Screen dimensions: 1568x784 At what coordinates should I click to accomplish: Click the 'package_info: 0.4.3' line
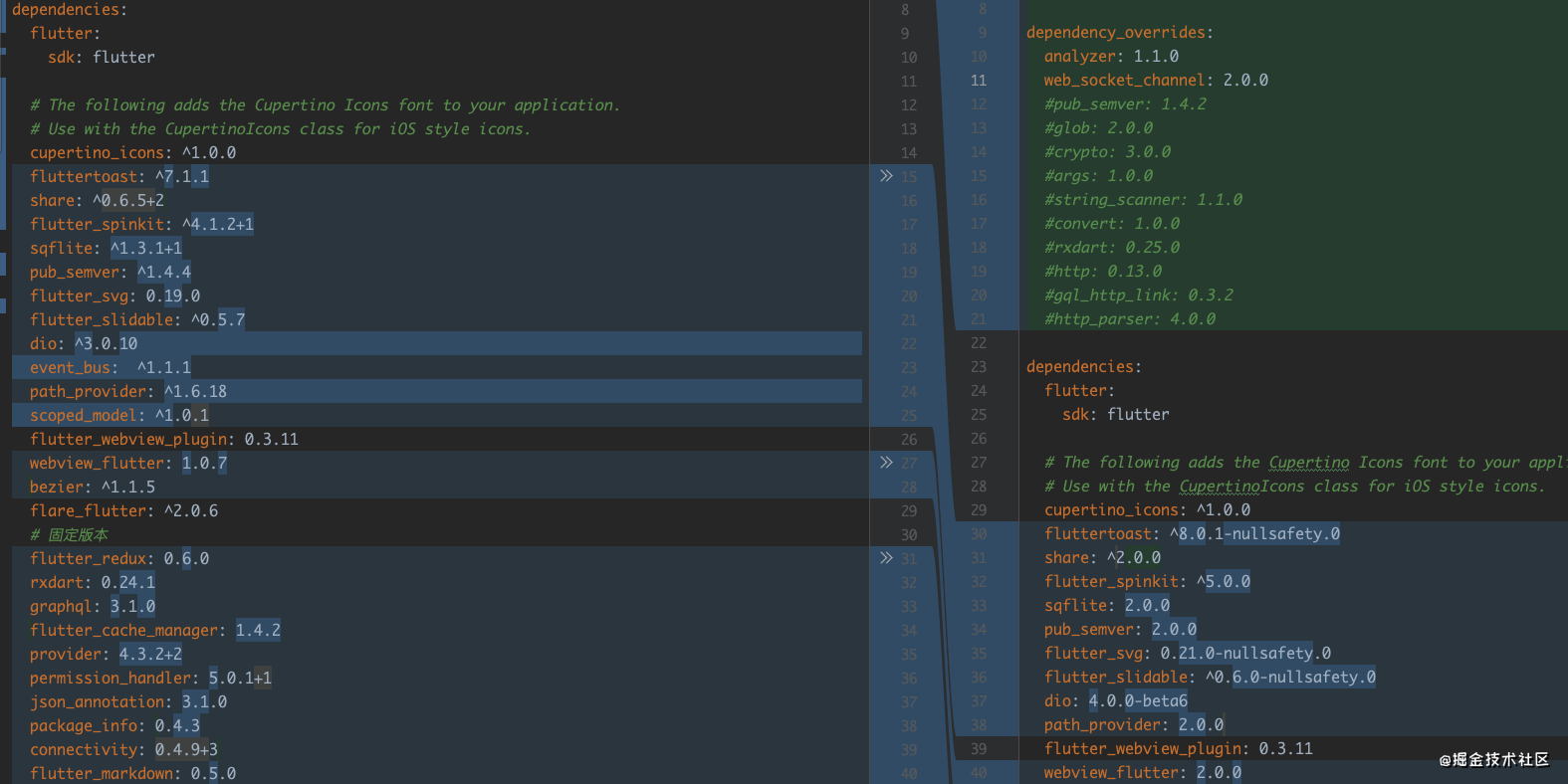(x=114, y=725)
